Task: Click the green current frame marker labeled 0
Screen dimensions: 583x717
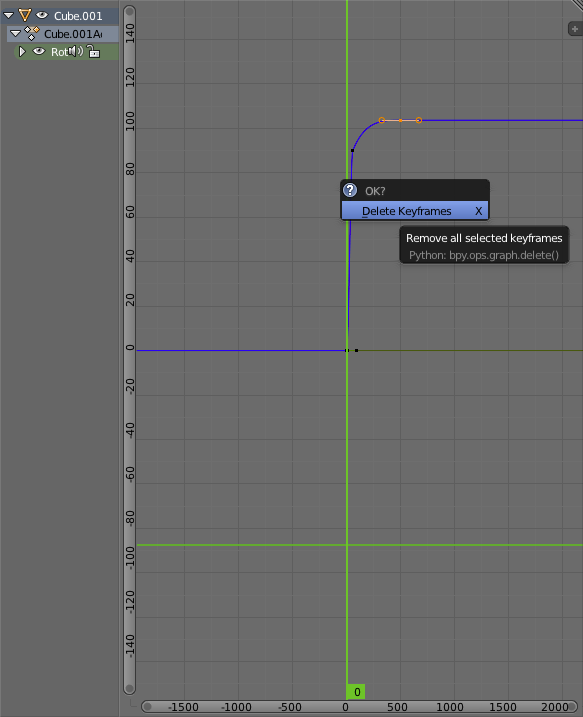Action: coord(356,692)
